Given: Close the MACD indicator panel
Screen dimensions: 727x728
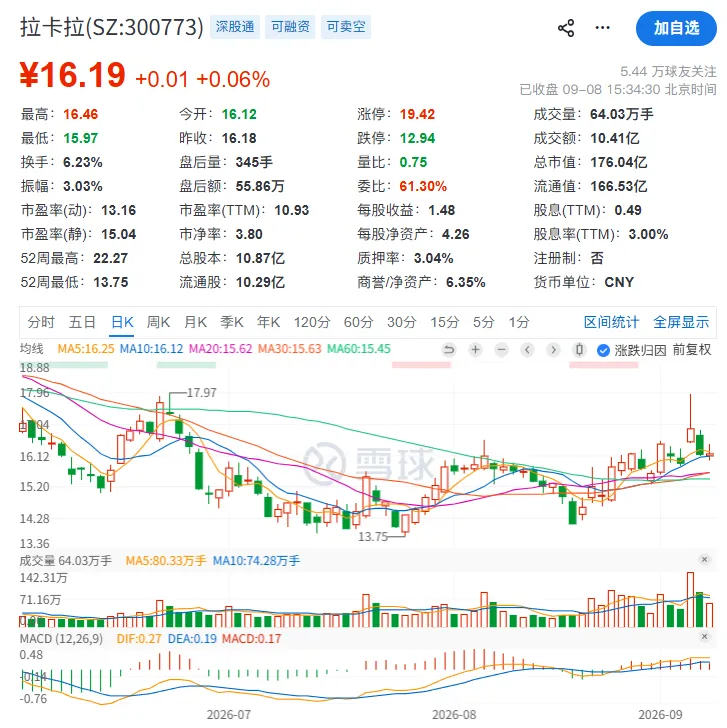Looking at the screenshot, I should (704, 637).
